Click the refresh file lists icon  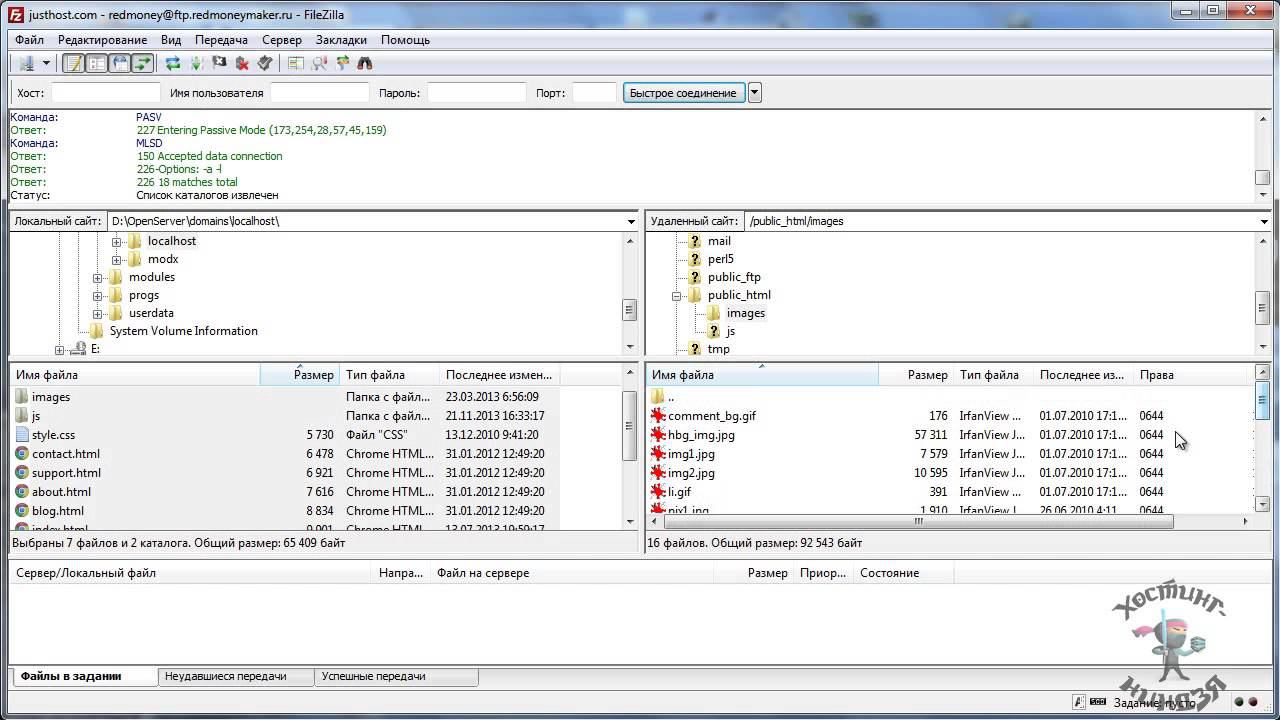(x=173, y=63)
